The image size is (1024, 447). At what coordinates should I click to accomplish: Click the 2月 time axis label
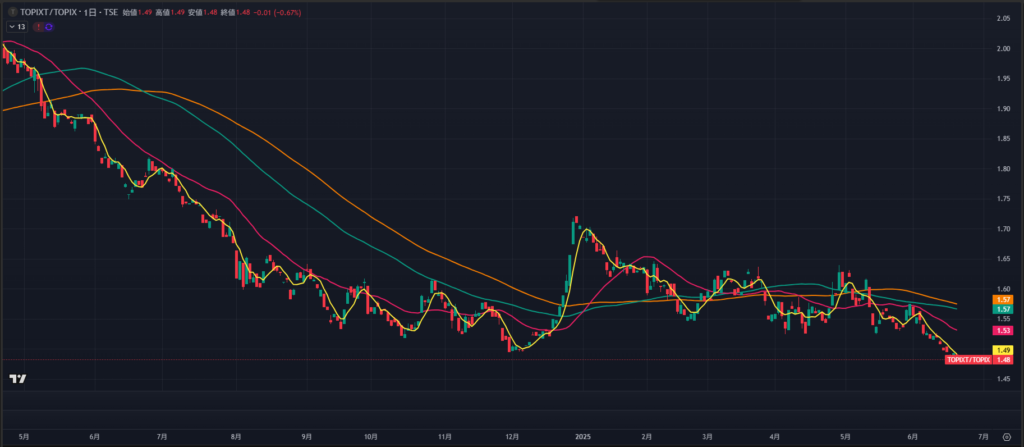tap(647, 437)
